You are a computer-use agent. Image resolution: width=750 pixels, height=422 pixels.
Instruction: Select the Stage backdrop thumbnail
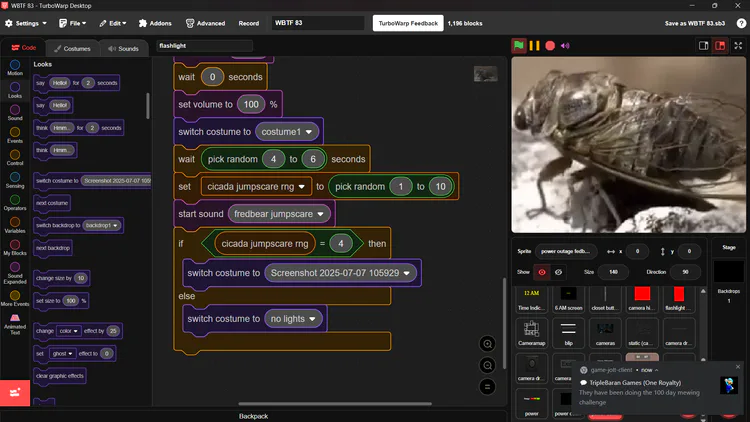(x=728, y=273)
